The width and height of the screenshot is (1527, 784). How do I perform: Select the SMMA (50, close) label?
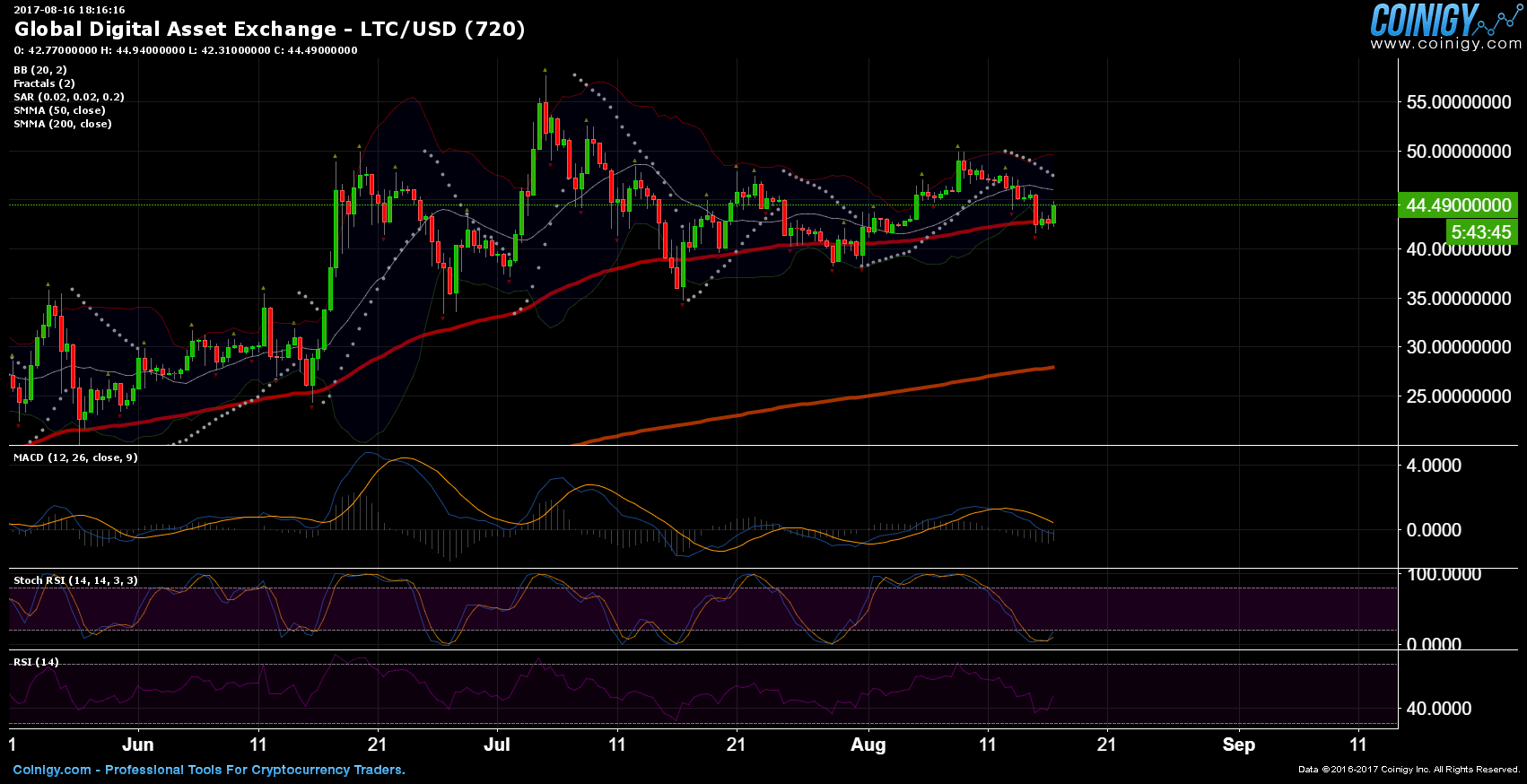[59, 110]
